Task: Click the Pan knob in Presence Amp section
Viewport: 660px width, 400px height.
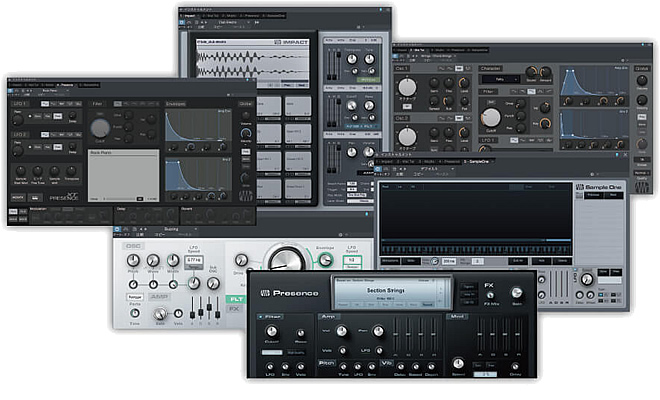Action: 378,331
